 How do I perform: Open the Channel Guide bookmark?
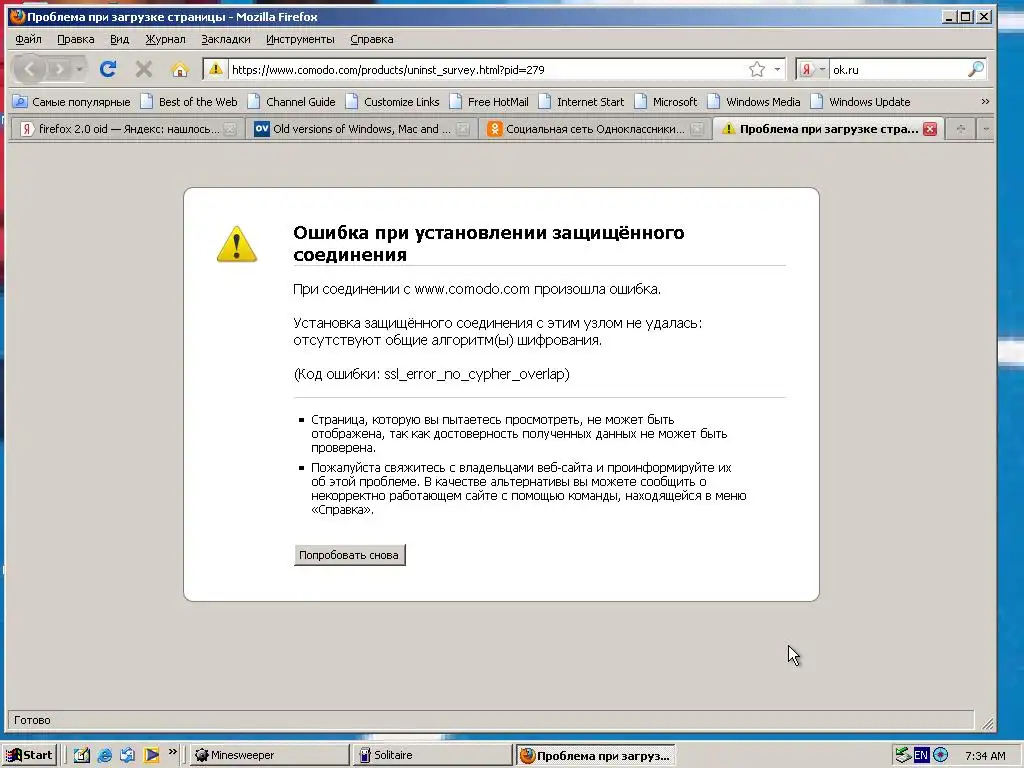[292, 102]
